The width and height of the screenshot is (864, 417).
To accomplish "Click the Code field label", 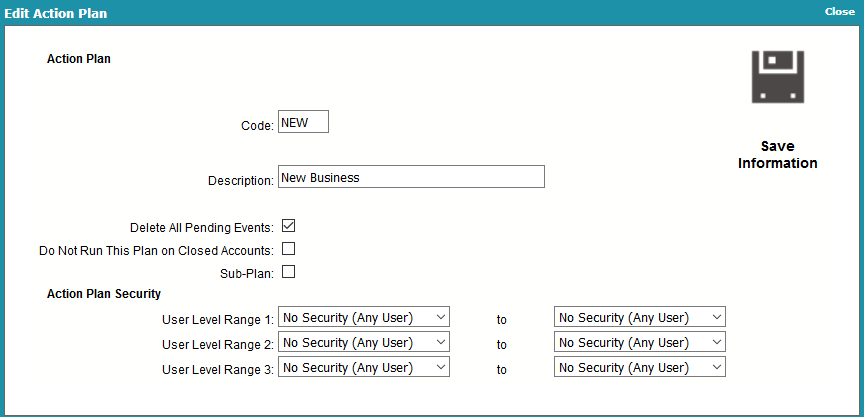I will pos(257,126).
